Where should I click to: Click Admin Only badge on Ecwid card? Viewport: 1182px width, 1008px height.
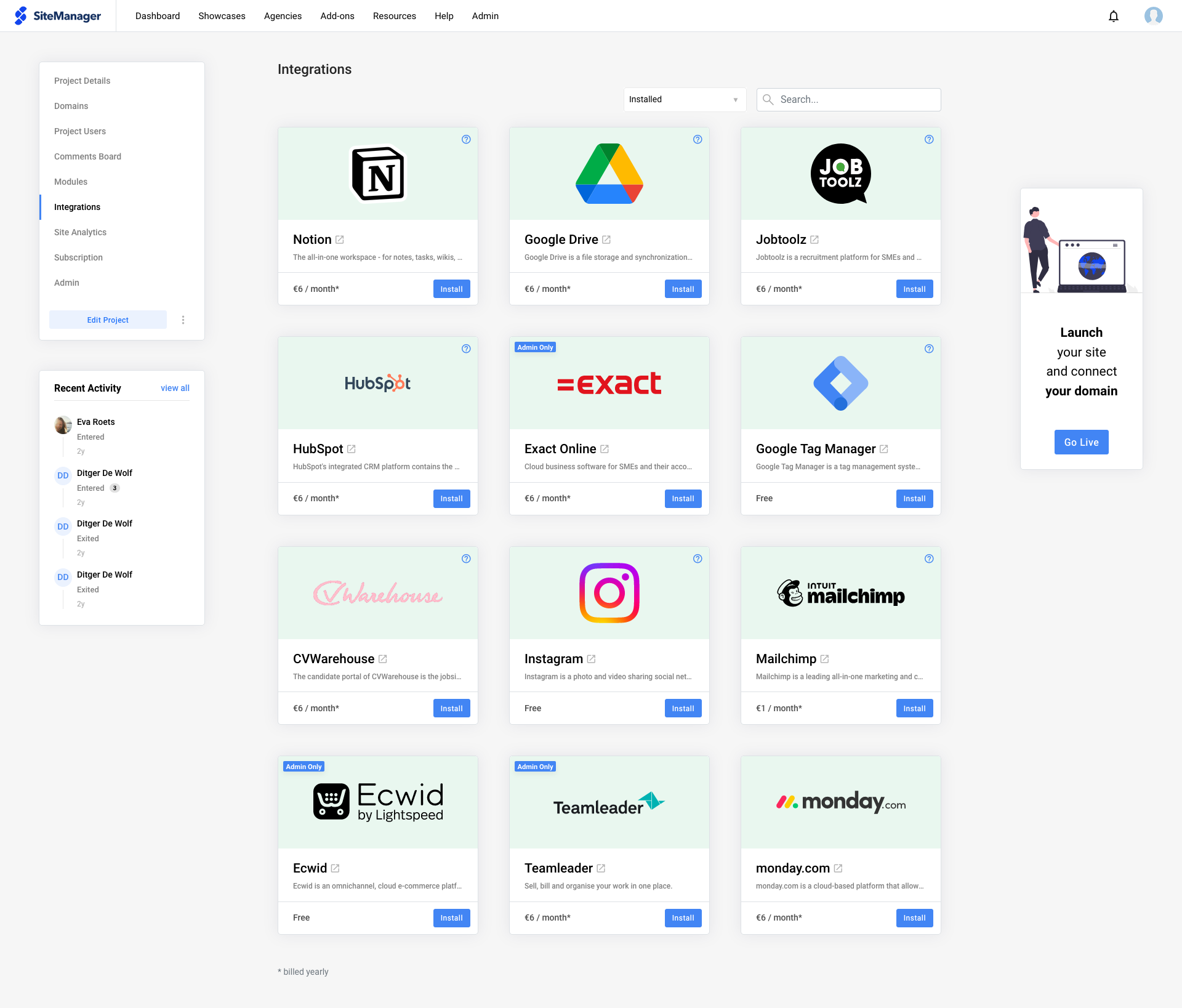304,767
